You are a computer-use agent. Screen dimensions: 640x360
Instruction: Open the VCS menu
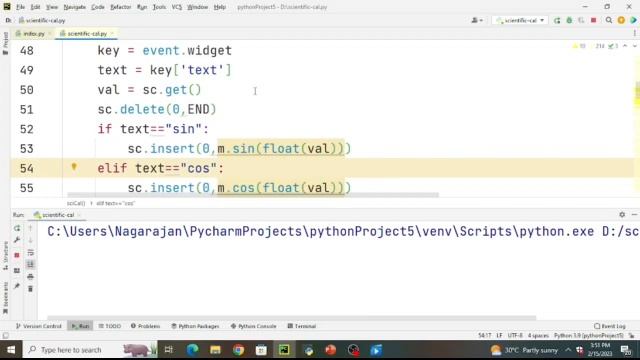click(176, 7)
